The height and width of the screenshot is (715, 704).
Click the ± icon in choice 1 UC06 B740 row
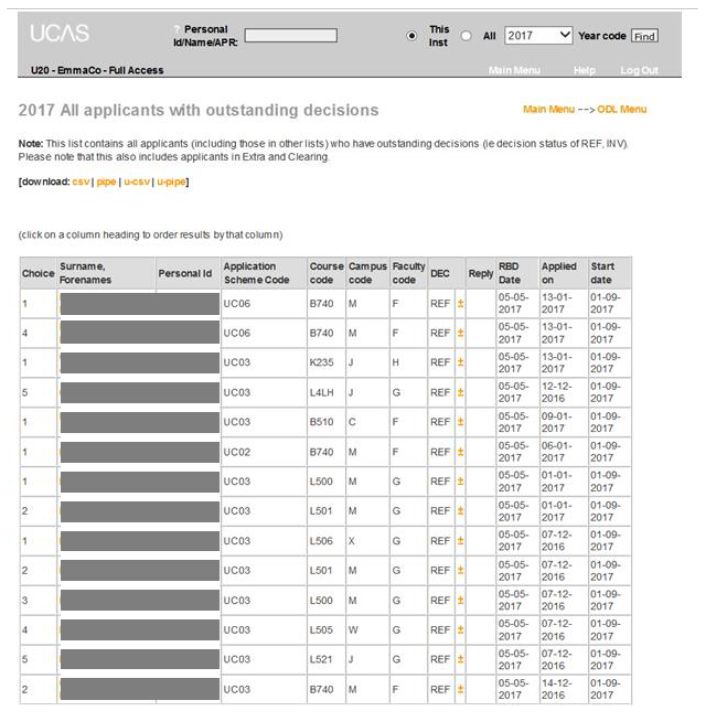[461, 303]
